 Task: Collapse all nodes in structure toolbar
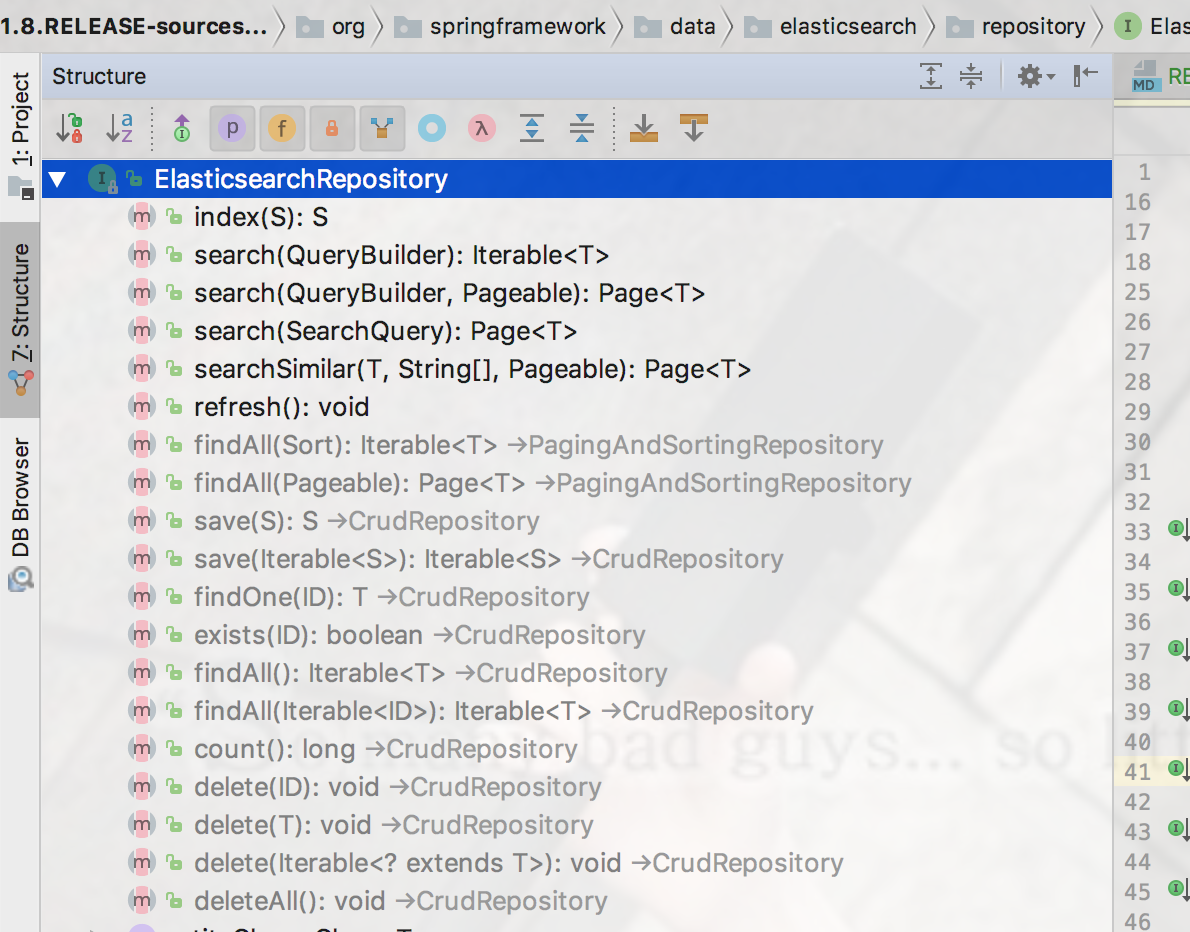581,128
